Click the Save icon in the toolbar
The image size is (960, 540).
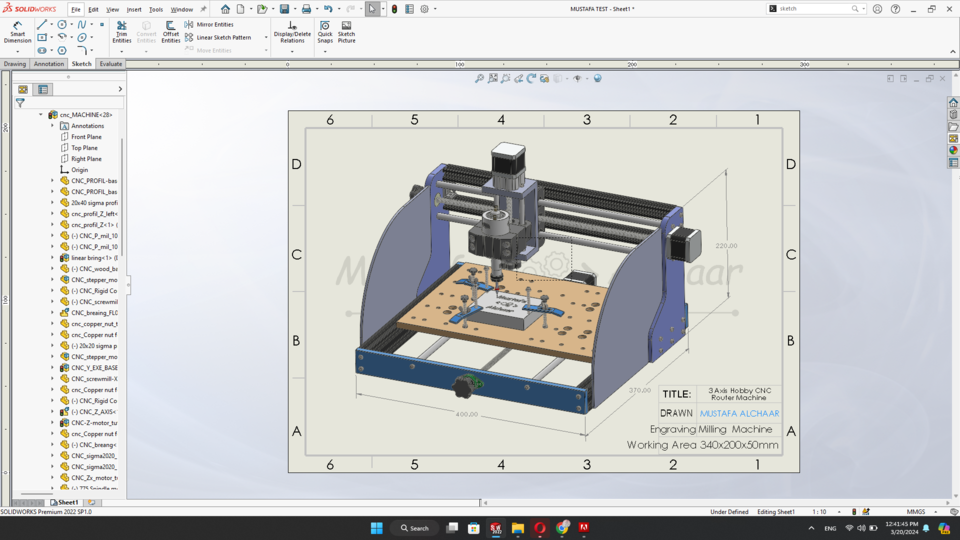(284, 9)
